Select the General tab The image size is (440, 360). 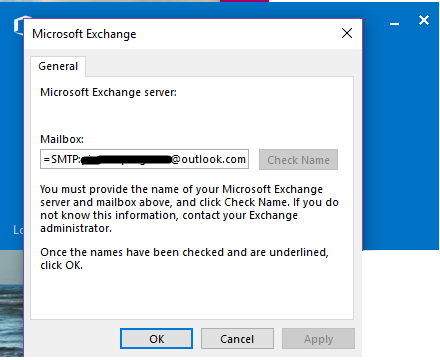pyautogui.click(x=58, y=66)
